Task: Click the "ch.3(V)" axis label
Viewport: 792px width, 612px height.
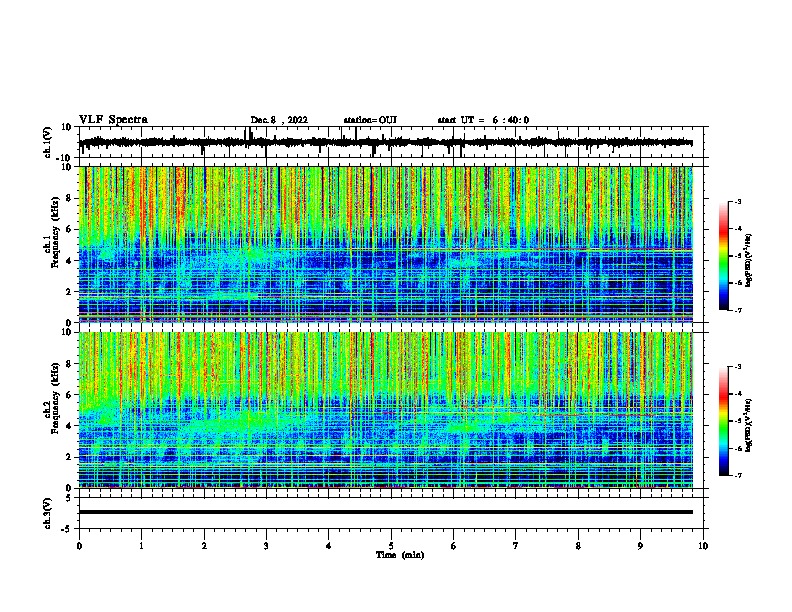Action: (x=47, y=513)
